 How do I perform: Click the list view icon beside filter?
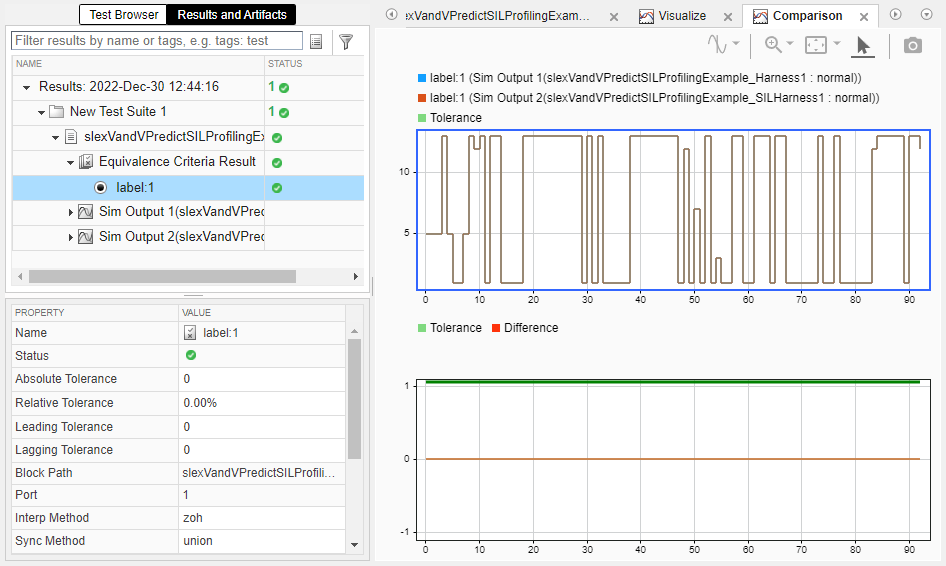point(316,41)
